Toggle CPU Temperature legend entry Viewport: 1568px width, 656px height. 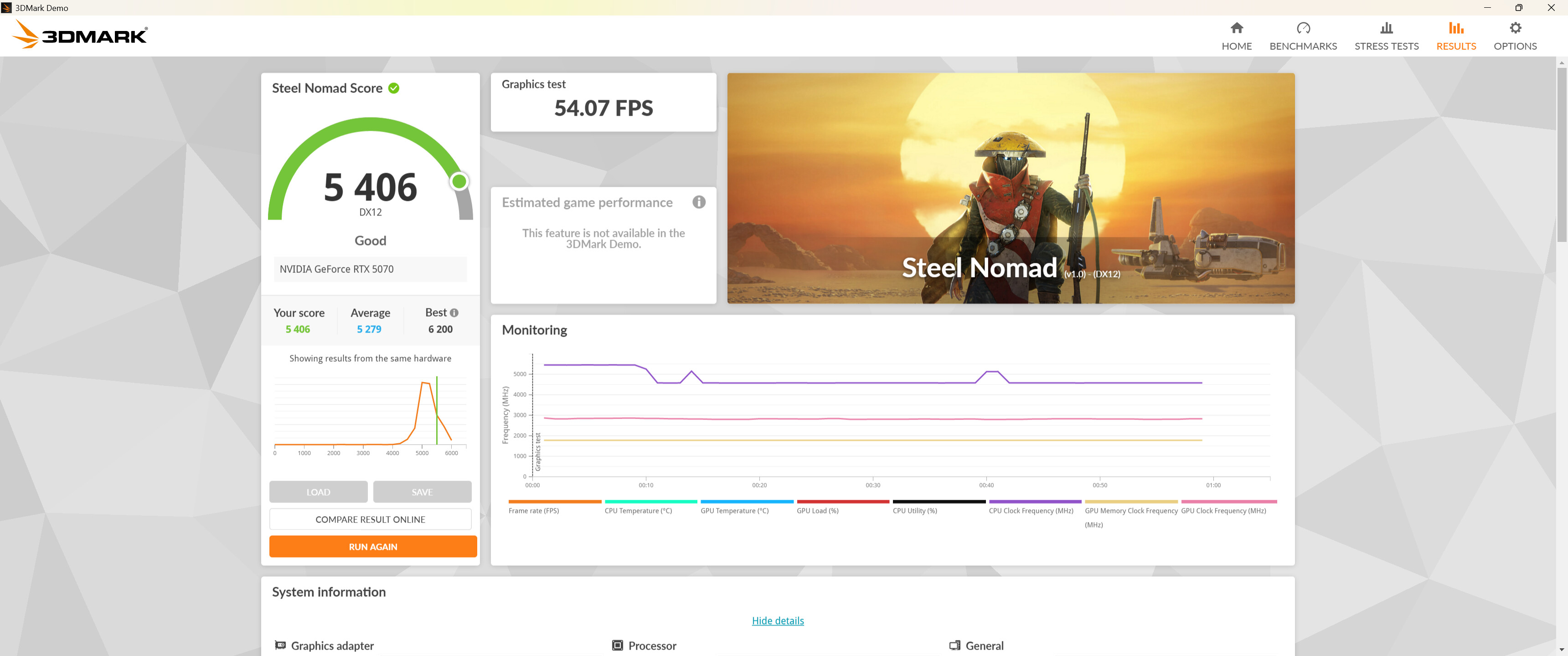[x=638, y=511]
